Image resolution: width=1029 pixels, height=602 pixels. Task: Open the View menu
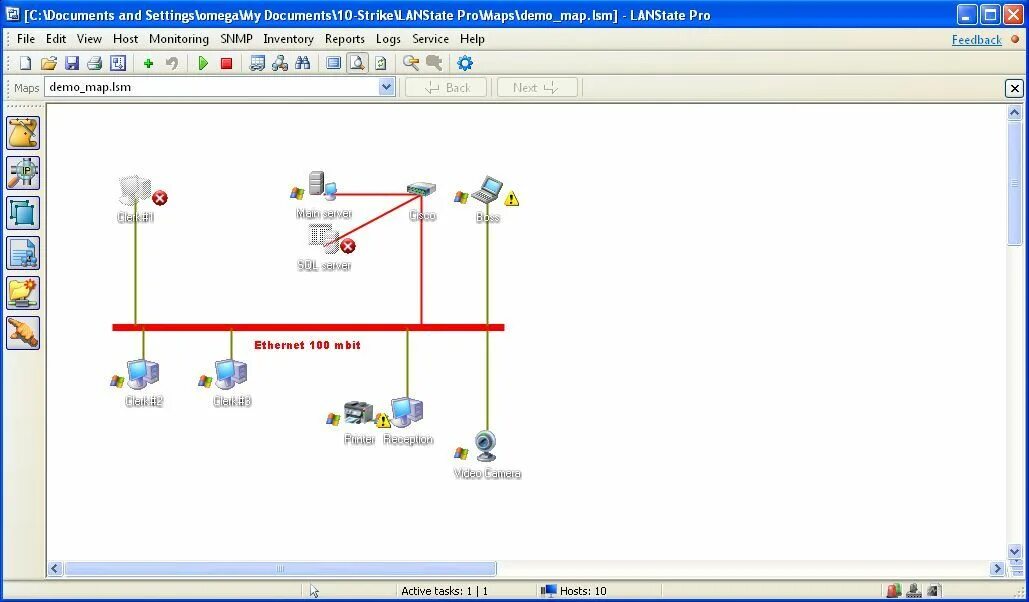(89, 39)
